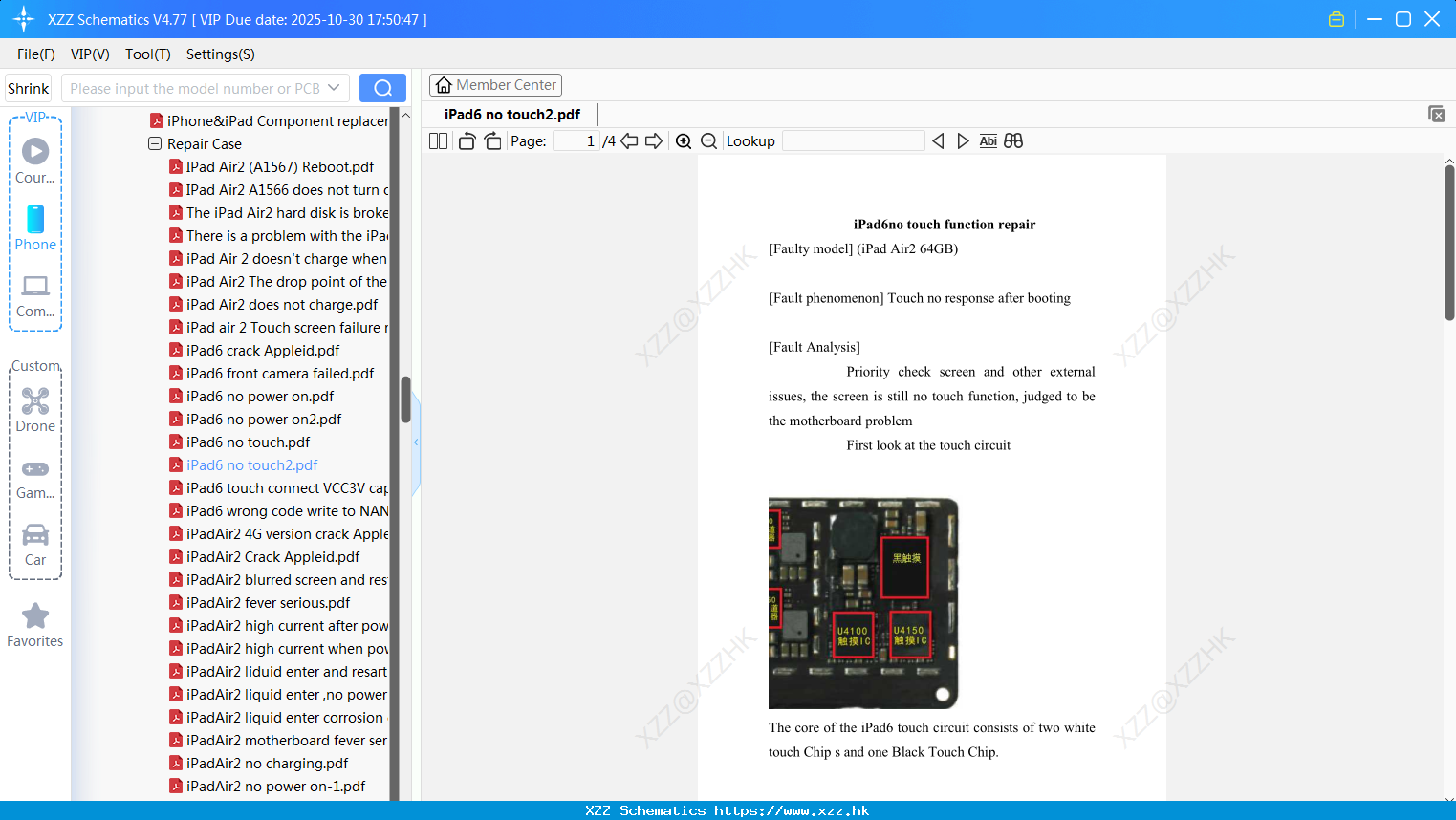
Task: Rotate page counterclockwise
Action: click(467, 141)
